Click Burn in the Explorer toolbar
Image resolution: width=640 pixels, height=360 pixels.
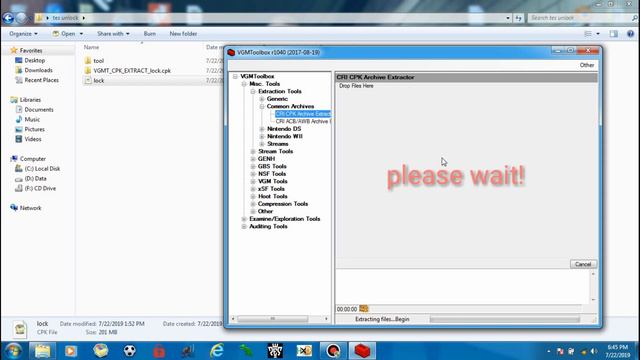click(x=150, y=34)
